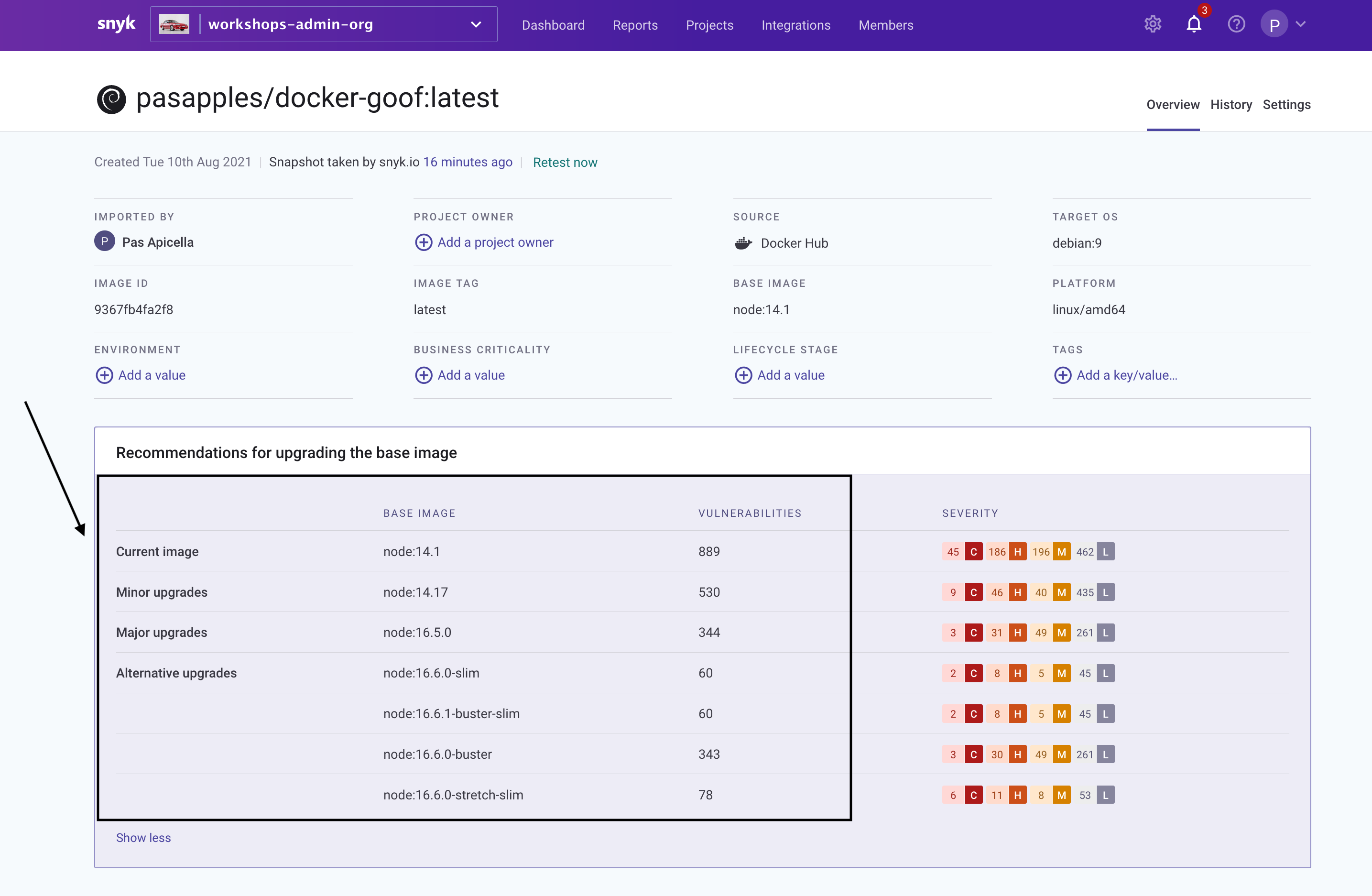
Task: Click vulnerability count 344
Action: point(709,633)
